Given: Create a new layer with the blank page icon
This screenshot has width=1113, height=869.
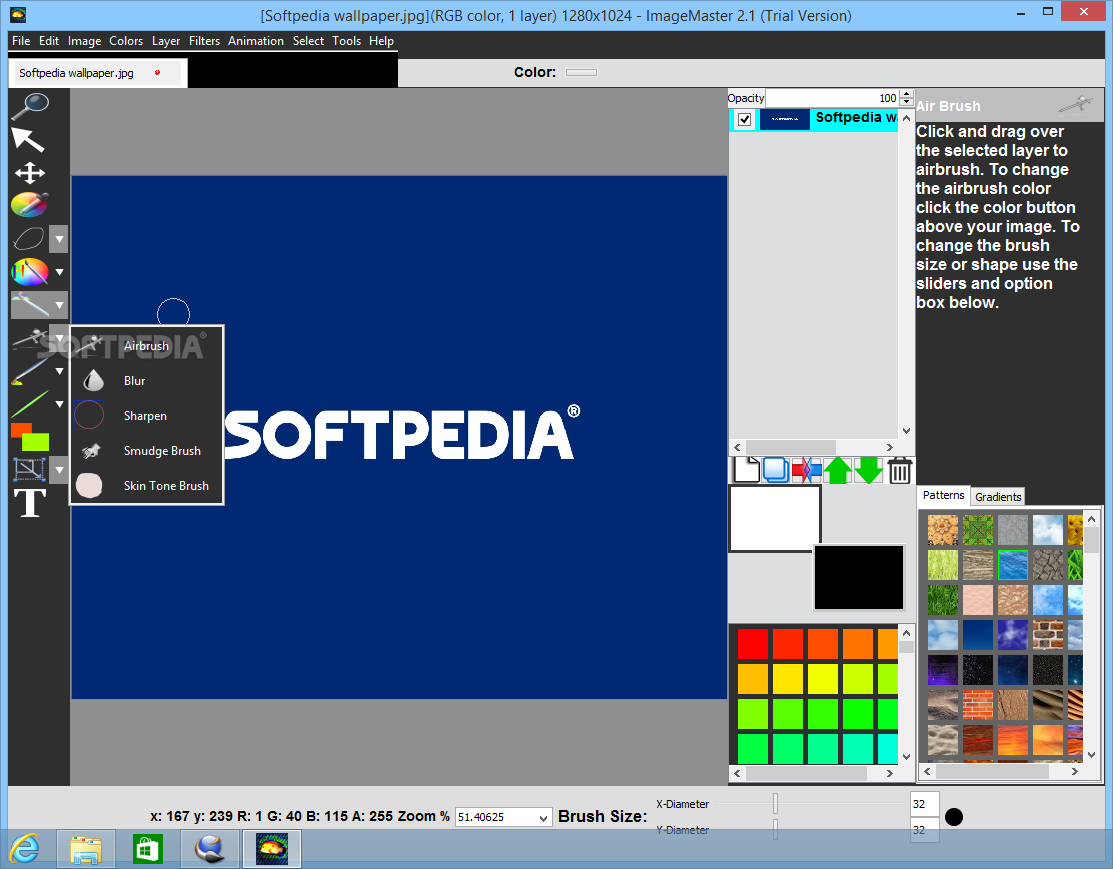Looking at the screenshot, I should [746, 470].
